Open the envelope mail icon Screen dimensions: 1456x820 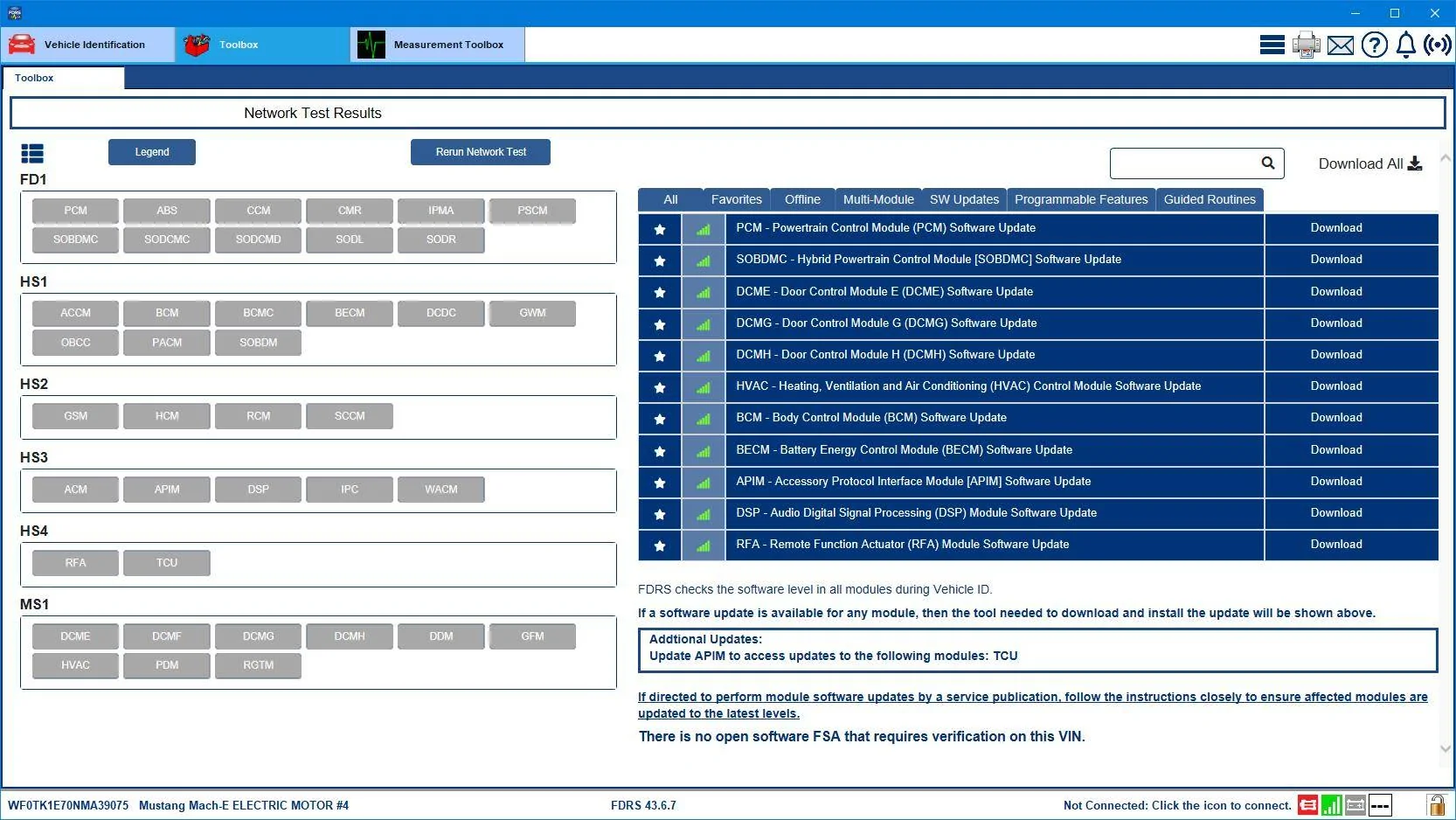click(1340, 45)
